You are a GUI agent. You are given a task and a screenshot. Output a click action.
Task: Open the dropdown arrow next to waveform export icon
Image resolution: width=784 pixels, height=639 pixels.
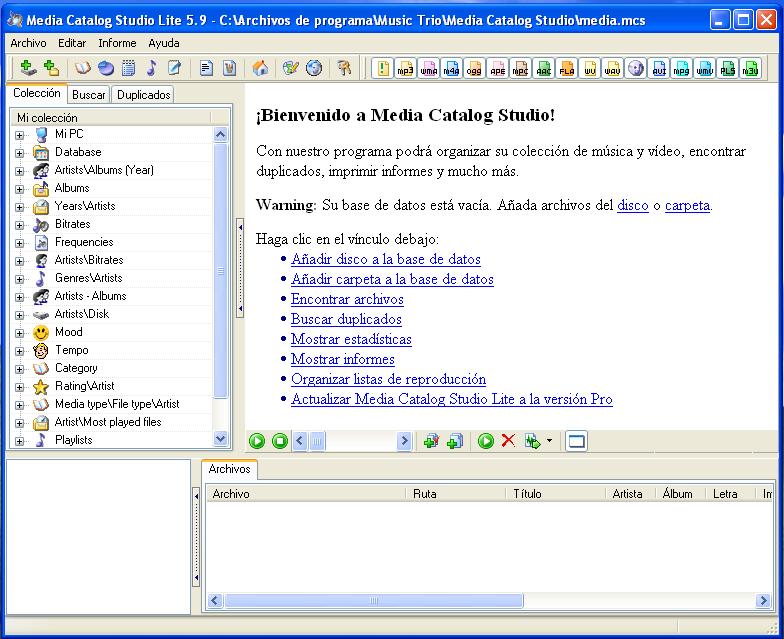(550, 440)
